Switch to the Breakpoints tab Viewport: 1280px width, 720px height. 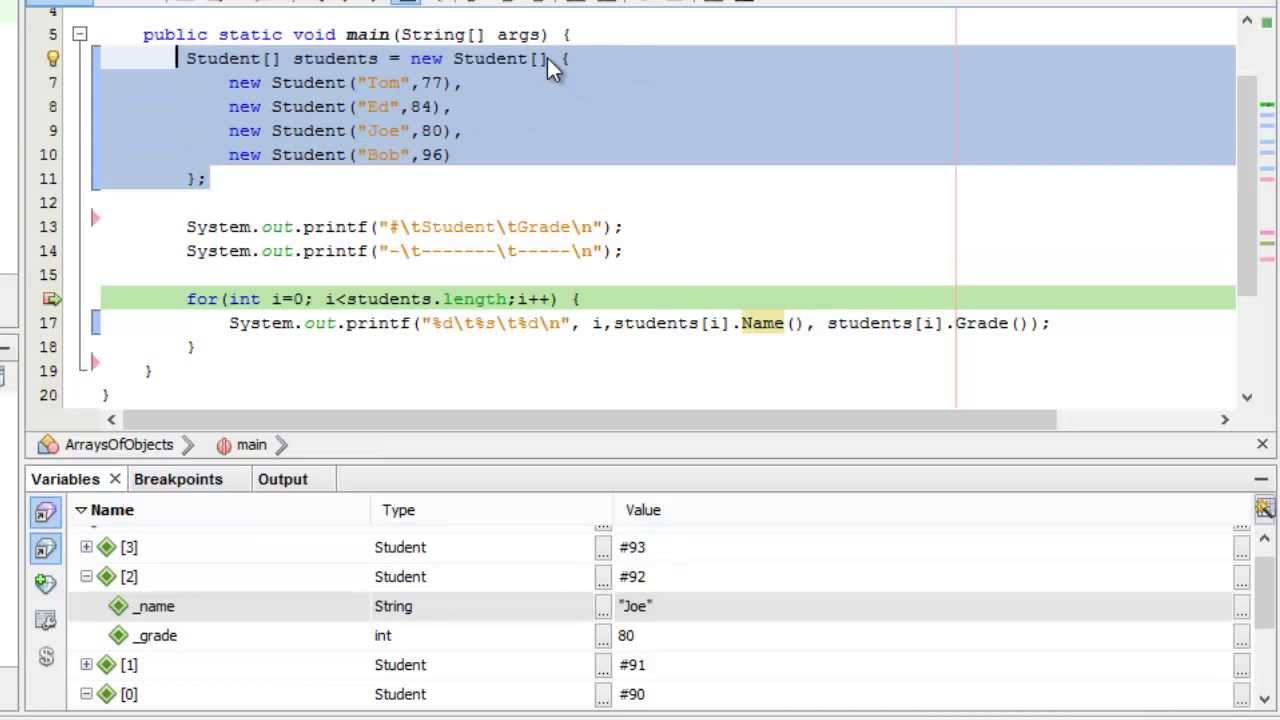coord(178,479)
